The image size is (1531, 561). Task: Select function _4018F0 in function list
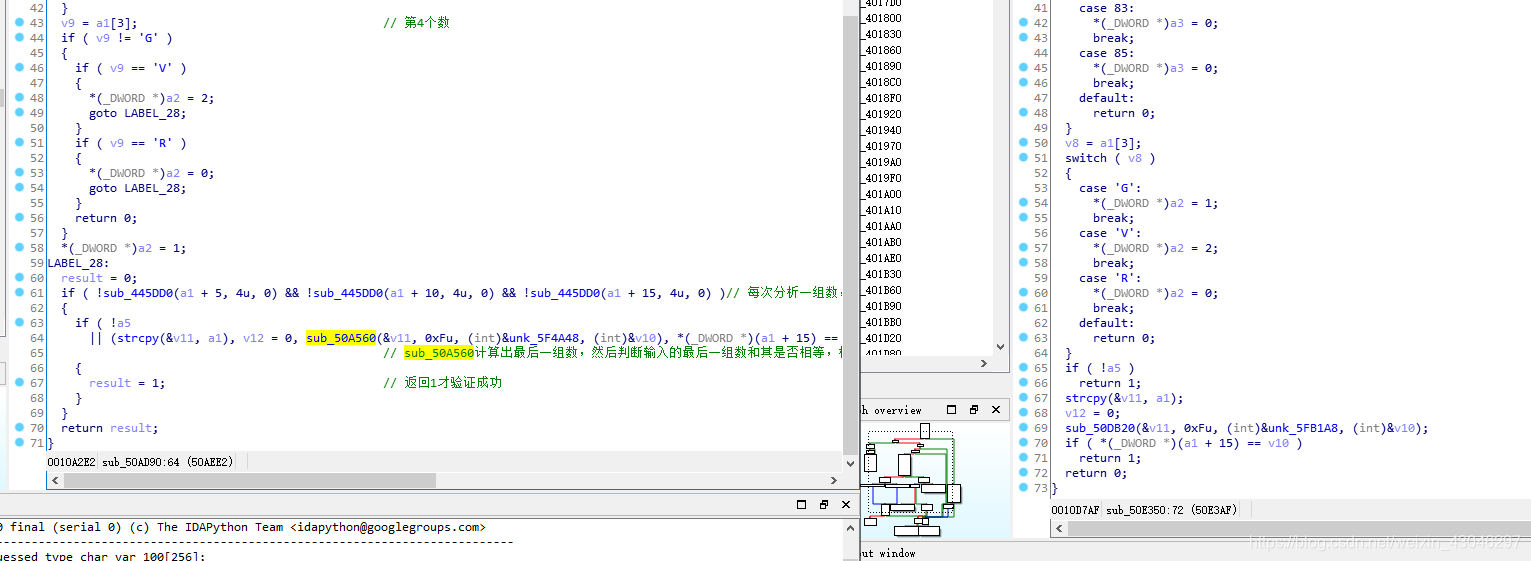[883, 97]
